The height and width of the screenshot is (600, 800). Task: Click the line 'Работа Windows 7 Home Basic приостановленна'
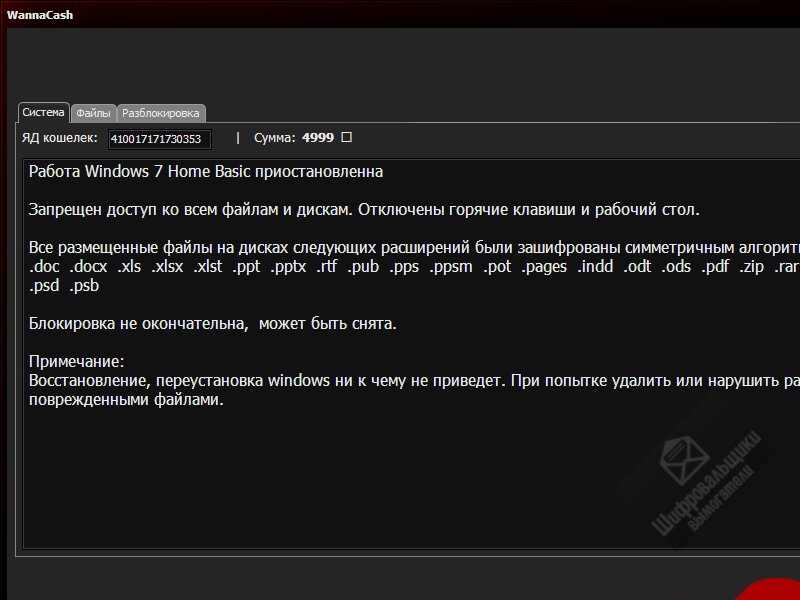[x=206, y=171]
